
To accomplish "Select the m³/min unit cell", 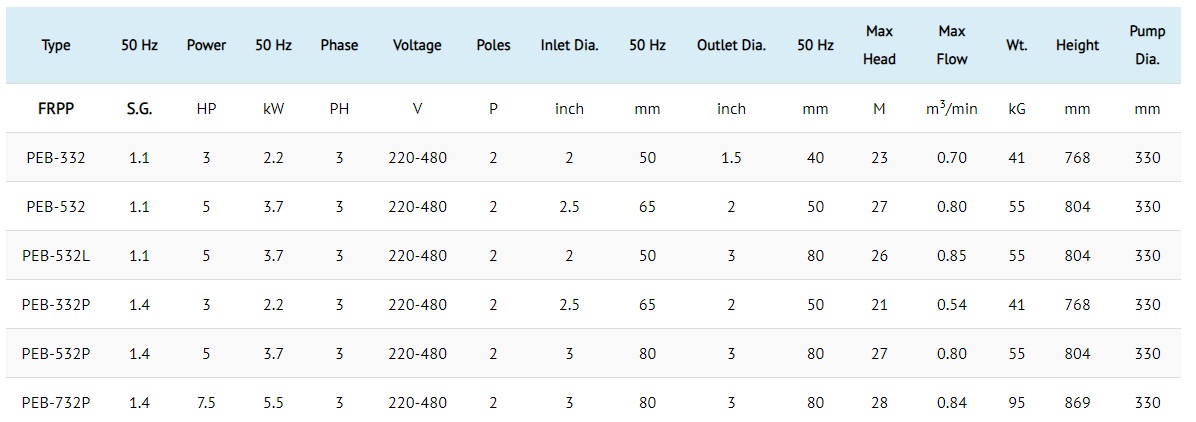I will pos(952,108).
